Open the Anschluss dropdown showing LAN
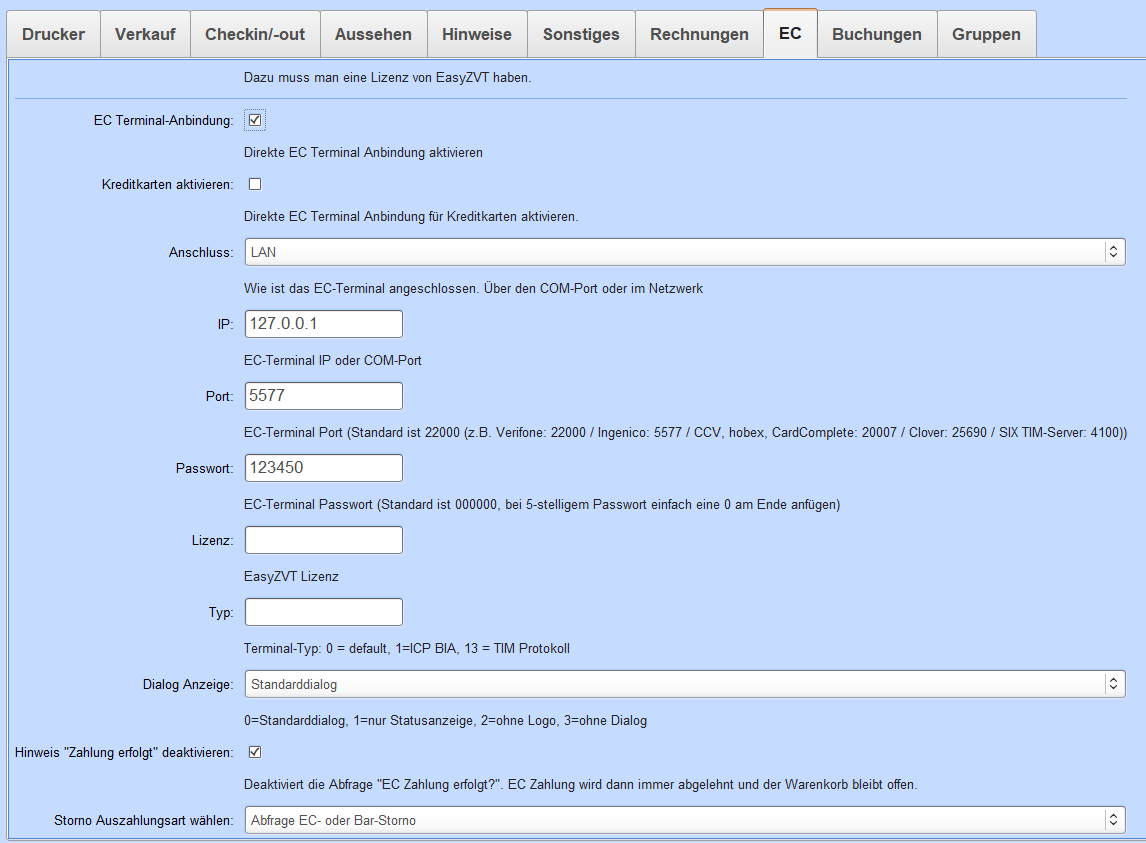The height and width of the screenshot is (843, 1146). tap(684, 252)
